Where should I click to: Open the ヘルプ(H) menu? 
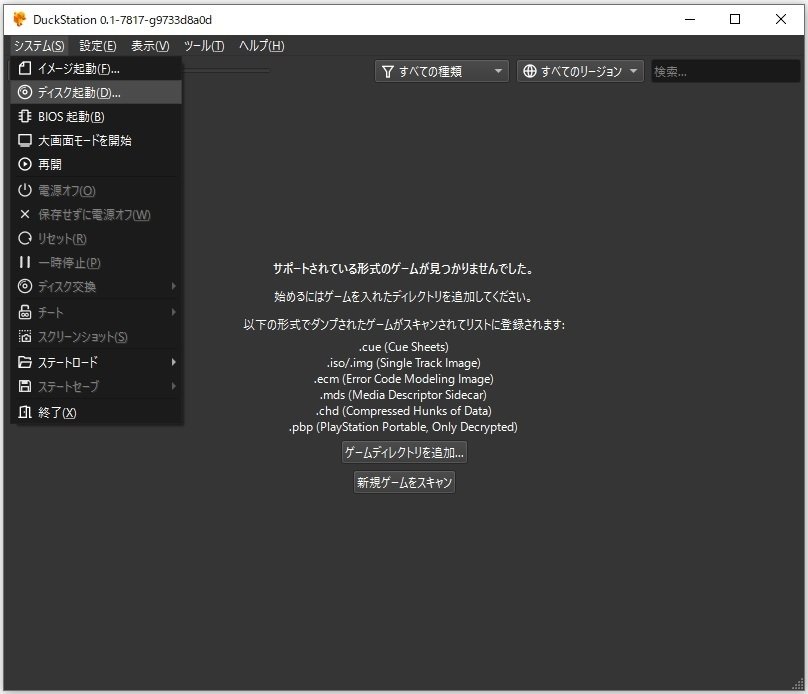[x=261, y=46]
